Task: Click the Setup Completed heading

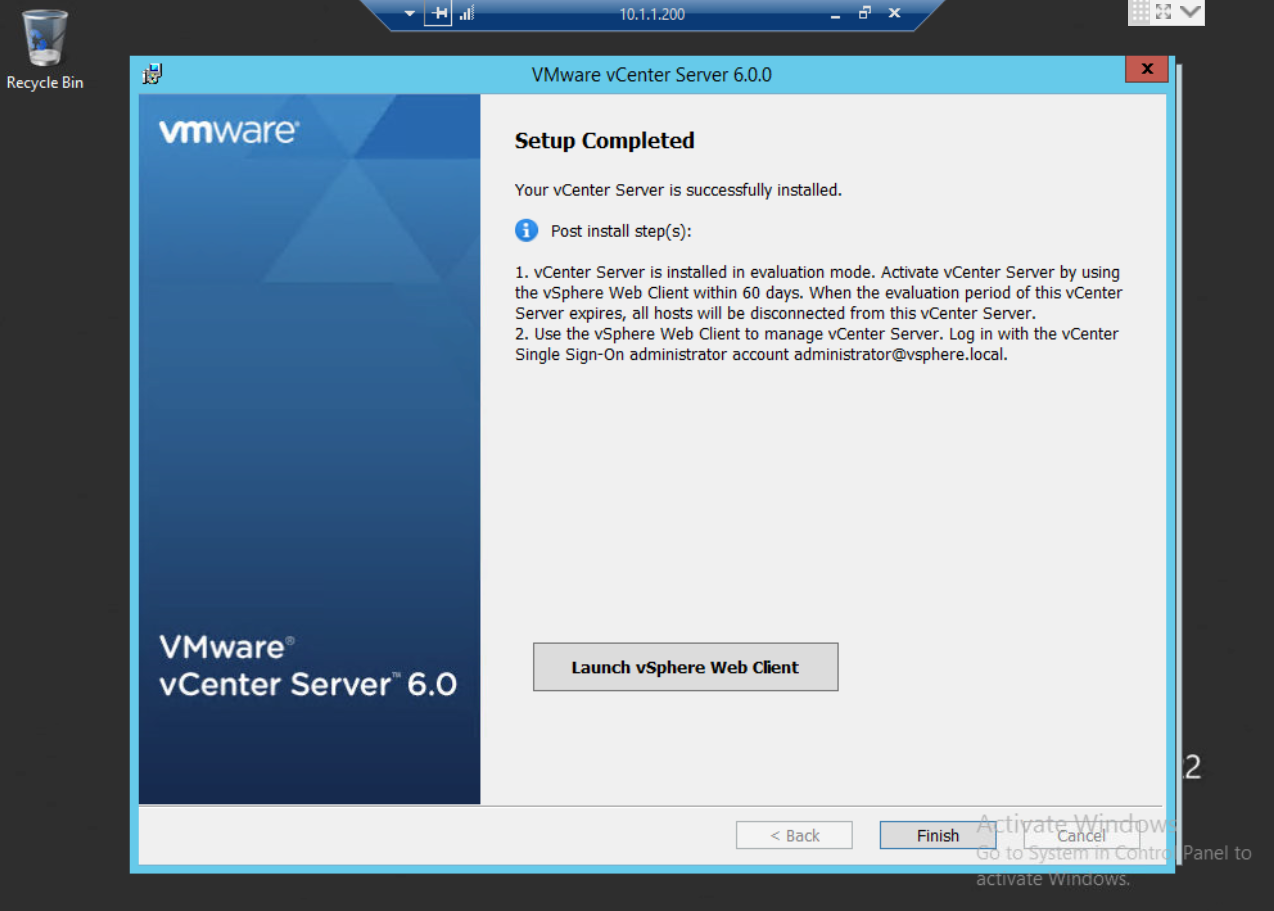Action: click(604, 141)
